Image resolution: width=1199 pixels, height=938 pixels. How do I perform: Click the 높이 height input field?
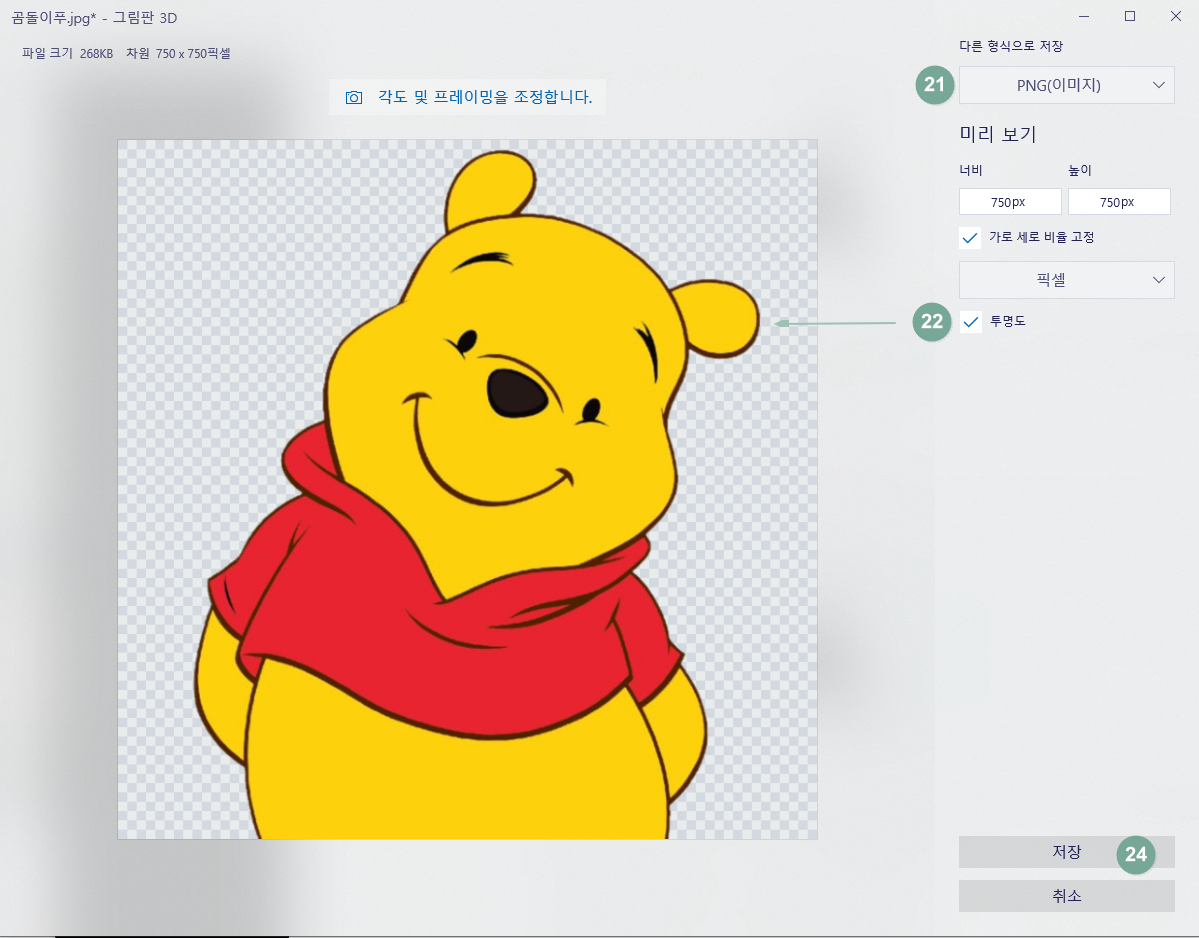[1119, 202]
